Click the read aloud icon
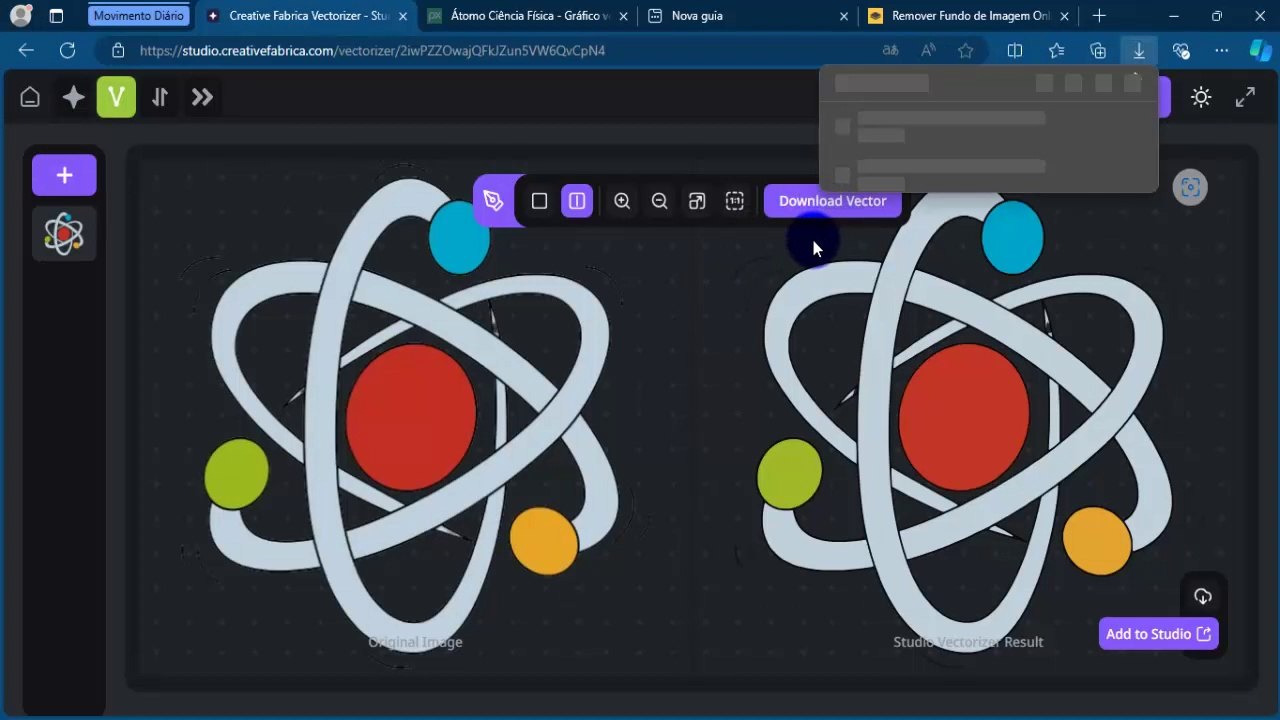The image size is (1280, 720). click(x=928, y=51)
